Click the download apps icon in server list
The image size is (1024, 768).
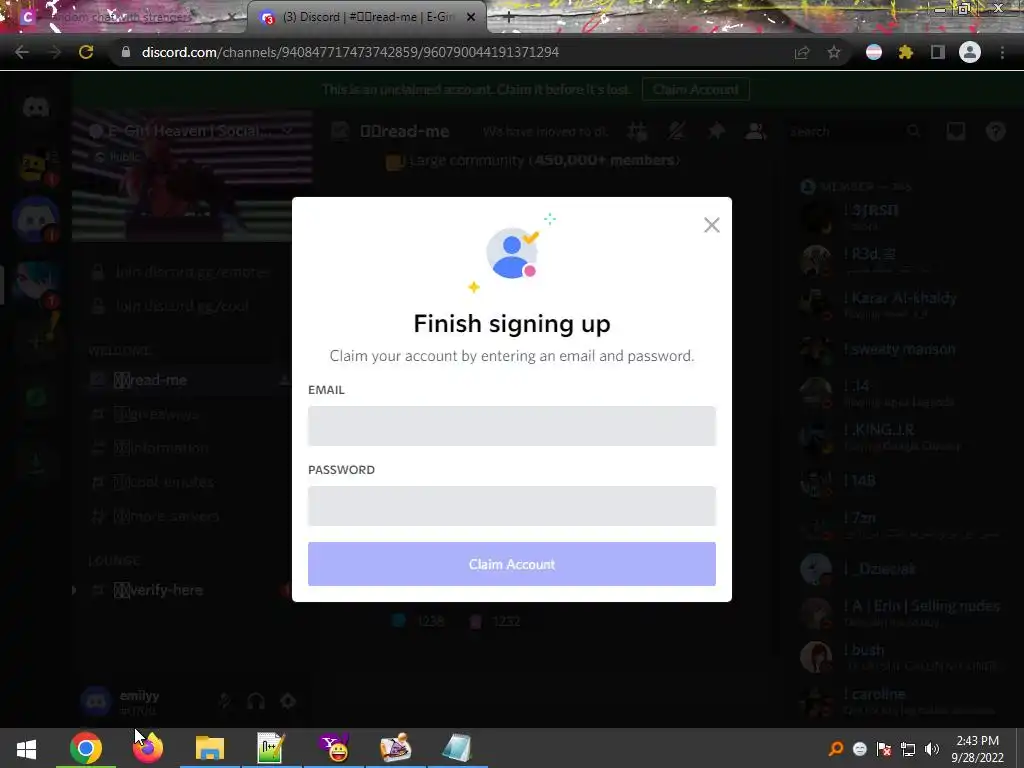(36, 464)
